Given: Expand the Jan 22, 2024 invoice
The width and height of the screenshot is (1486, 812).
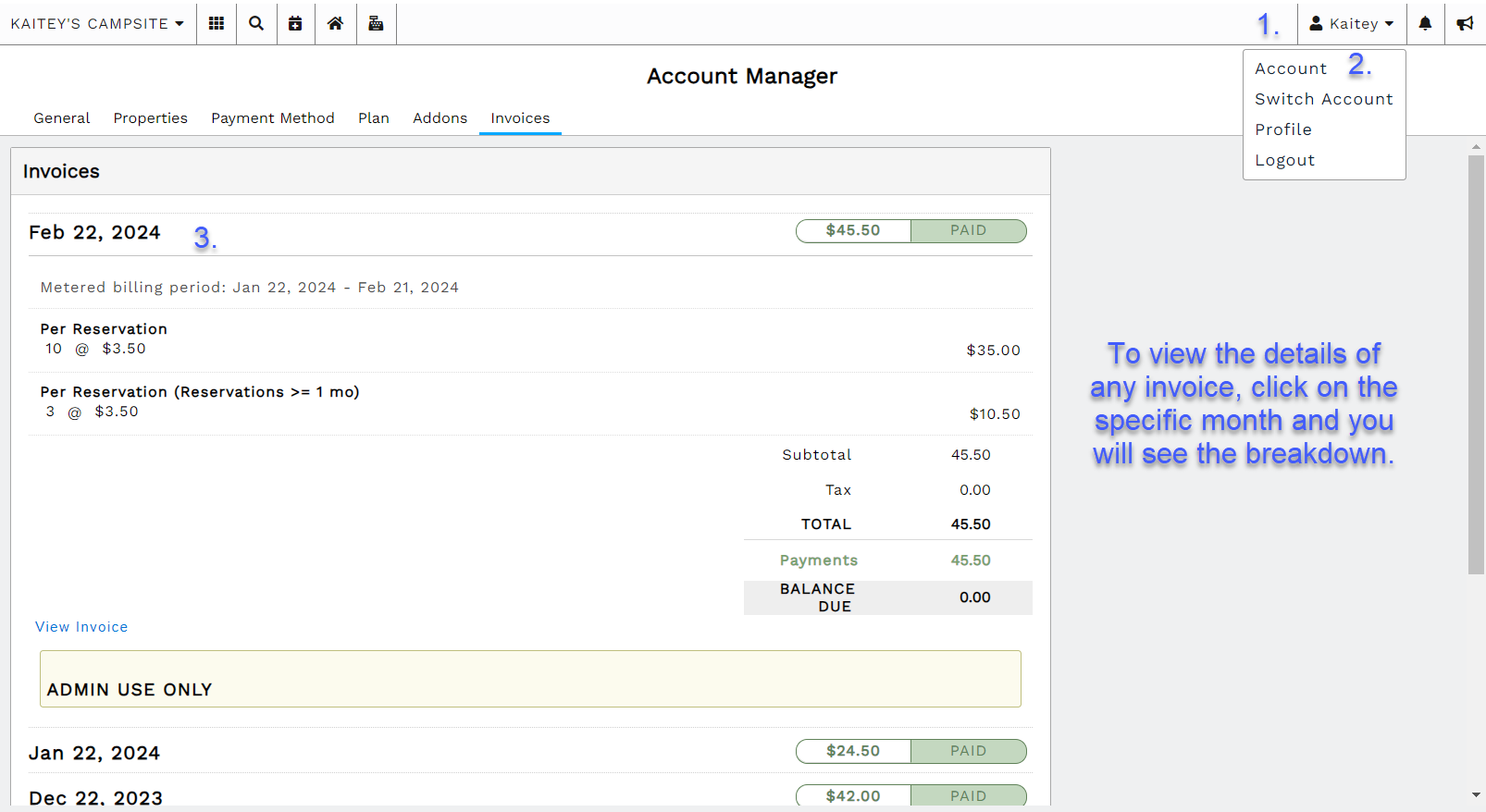Looking at the screenshot, I should pyautogui.click(x=94, y=753).
